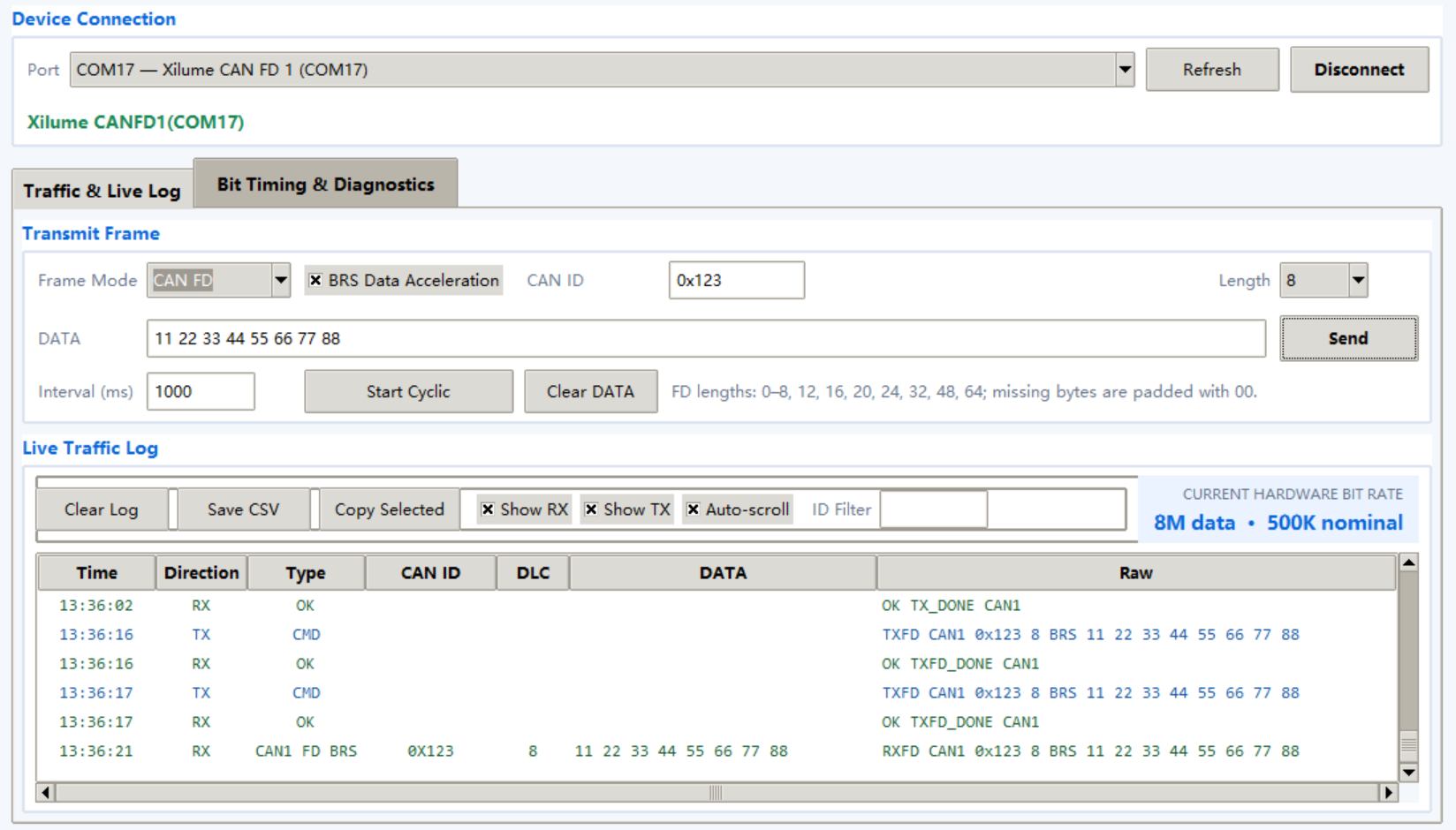Click the Interval (ms) input field
This screenshot has width=1456, height=830.
coord(201,391)
